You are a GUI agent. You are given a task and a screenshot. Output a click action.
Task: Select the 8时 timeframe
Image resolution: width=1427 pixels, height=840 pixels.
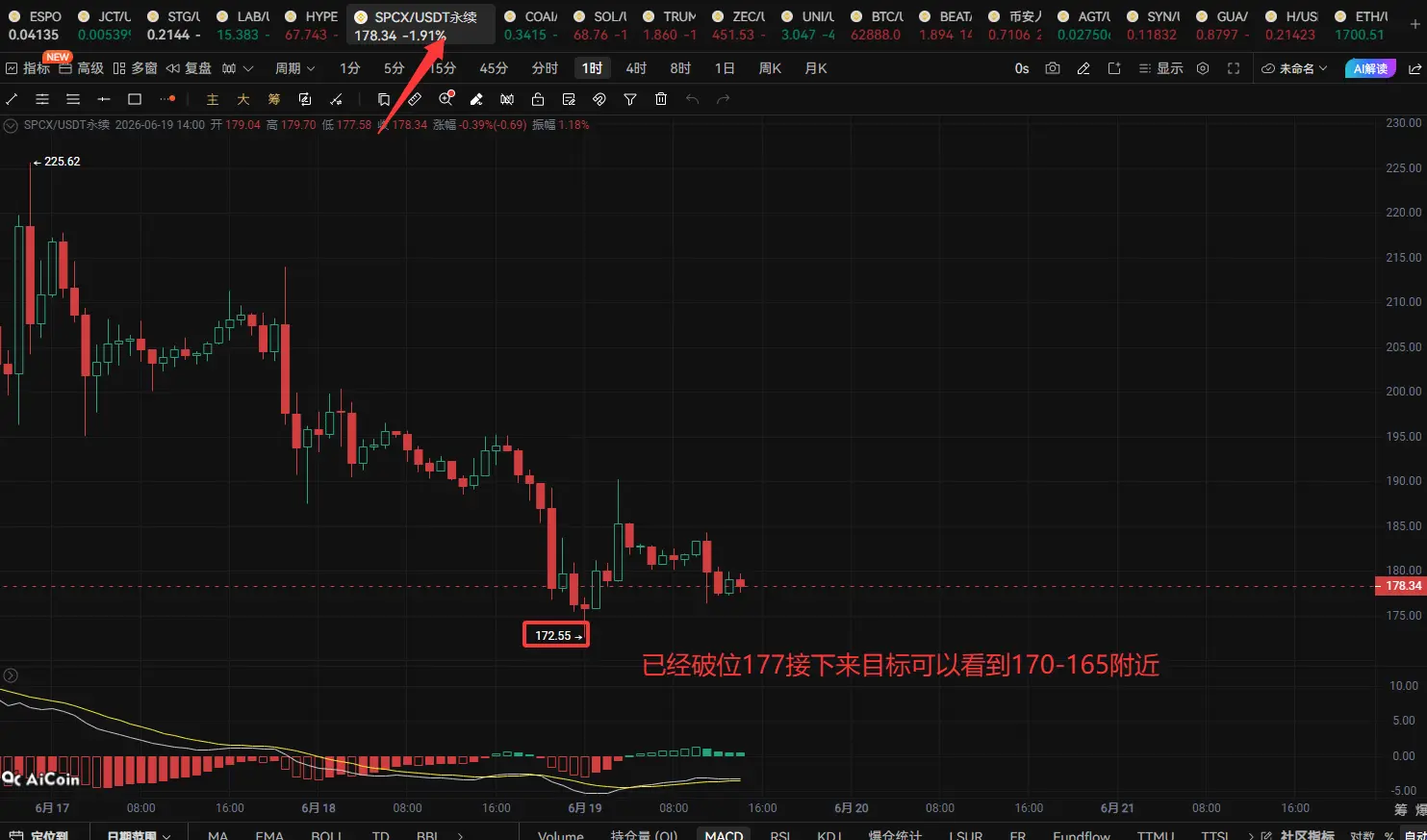(680, 68)
